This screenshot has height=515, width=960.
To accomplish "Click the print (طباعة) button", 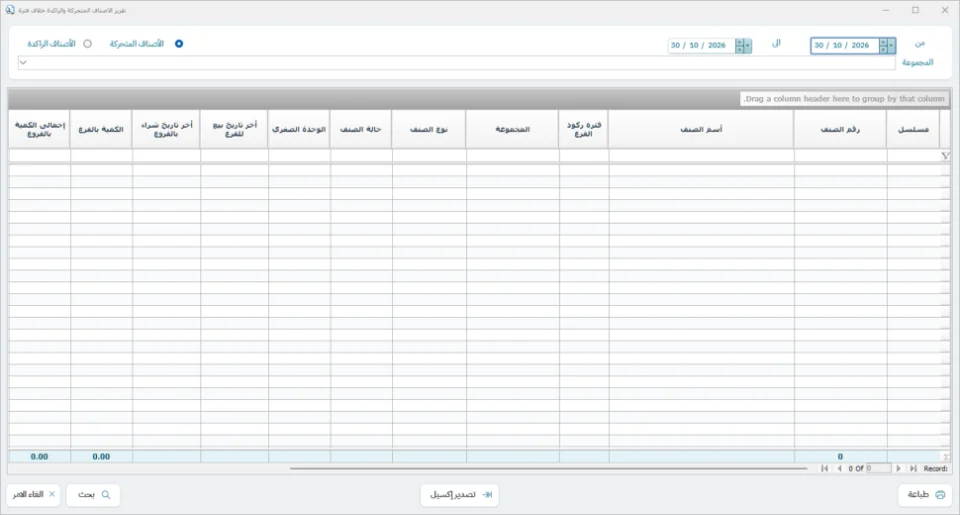I will [x=925, y=495].
